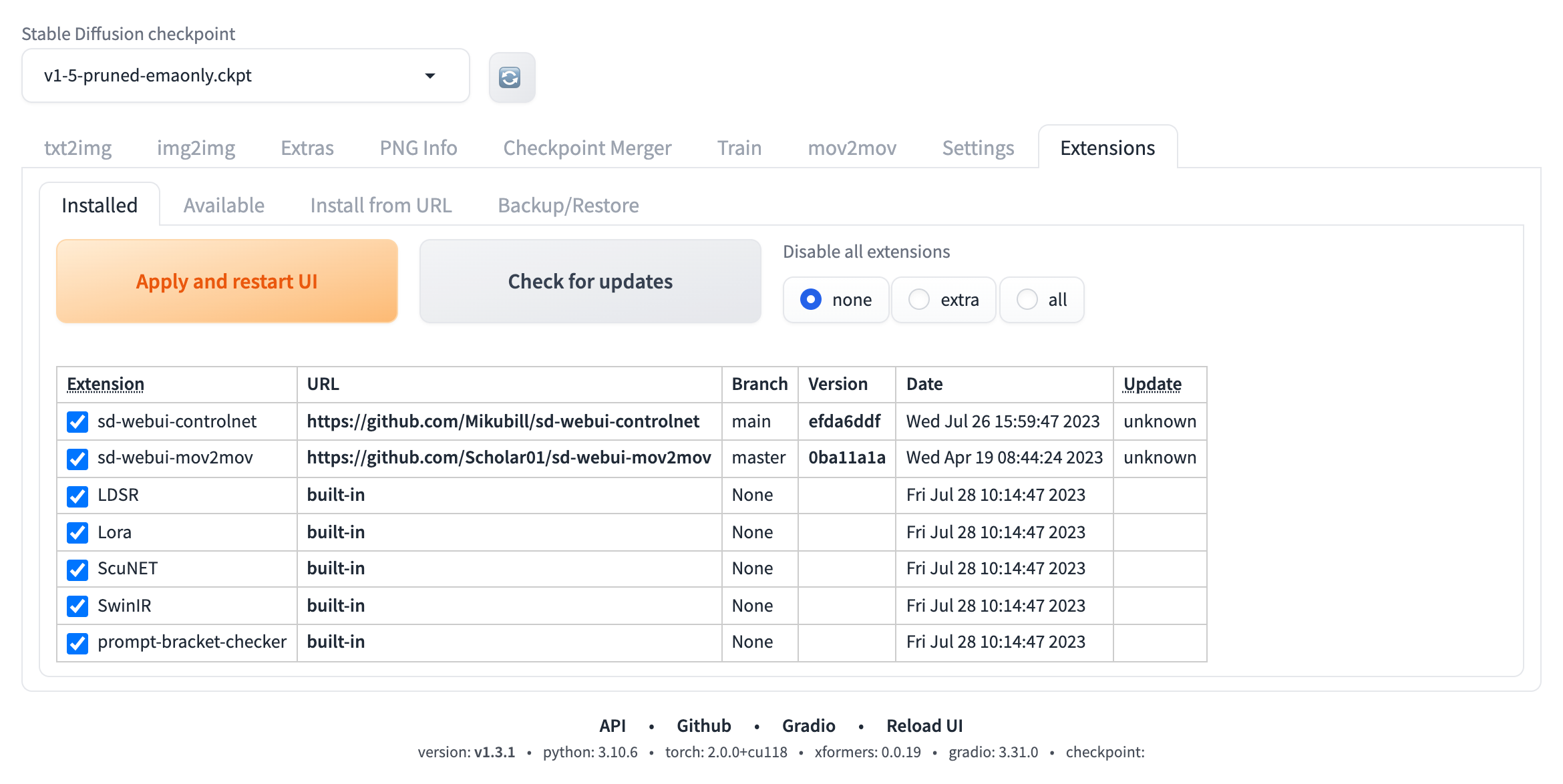Image resolution: width=1563 pixels, height=784 pixels.
Task: Uncheck the Lora extension
Action: 77,532
